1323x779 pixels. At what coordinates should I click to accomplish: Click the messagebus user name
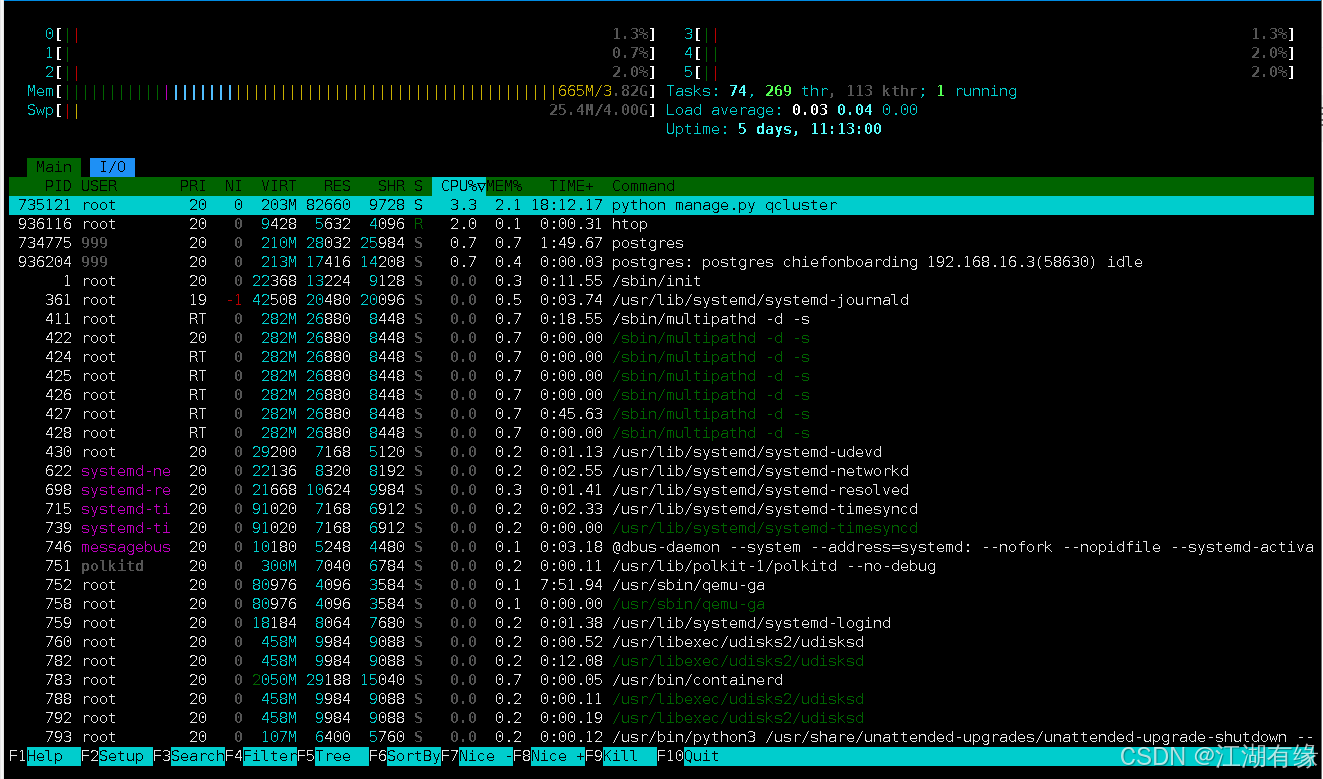(x=126, y=547)
